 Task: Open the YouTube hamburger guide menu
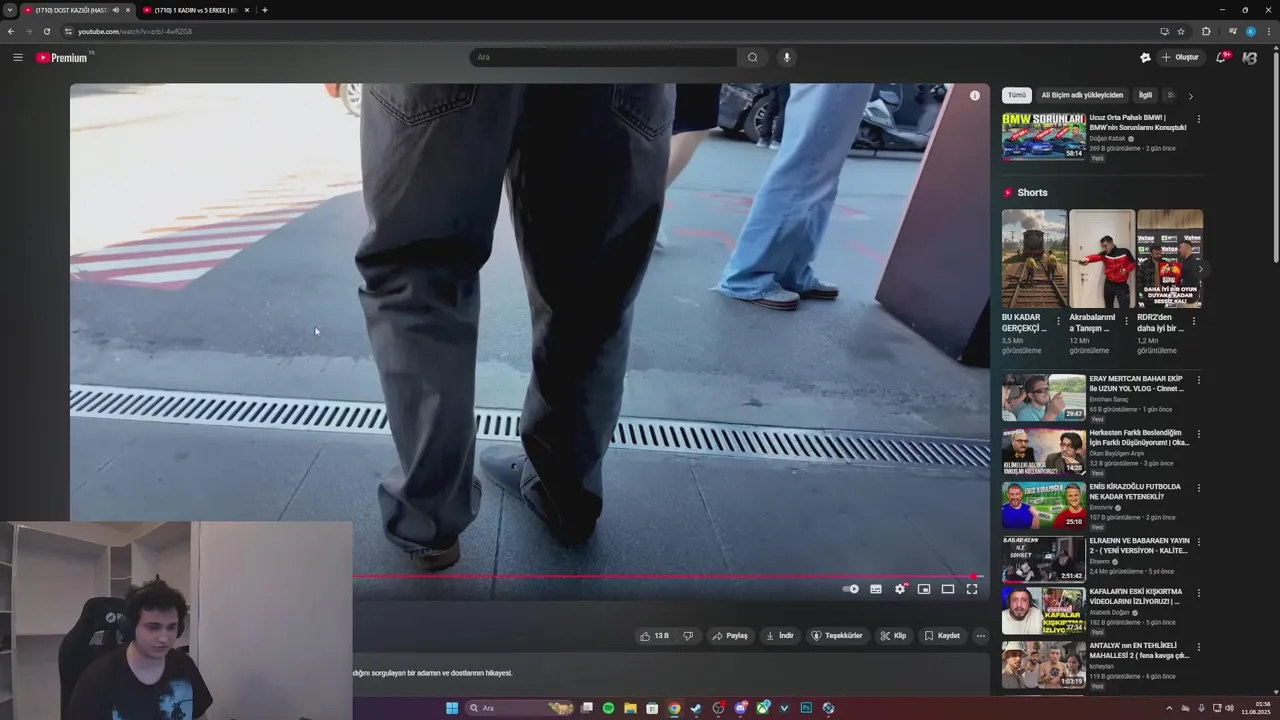pos(17,57)
